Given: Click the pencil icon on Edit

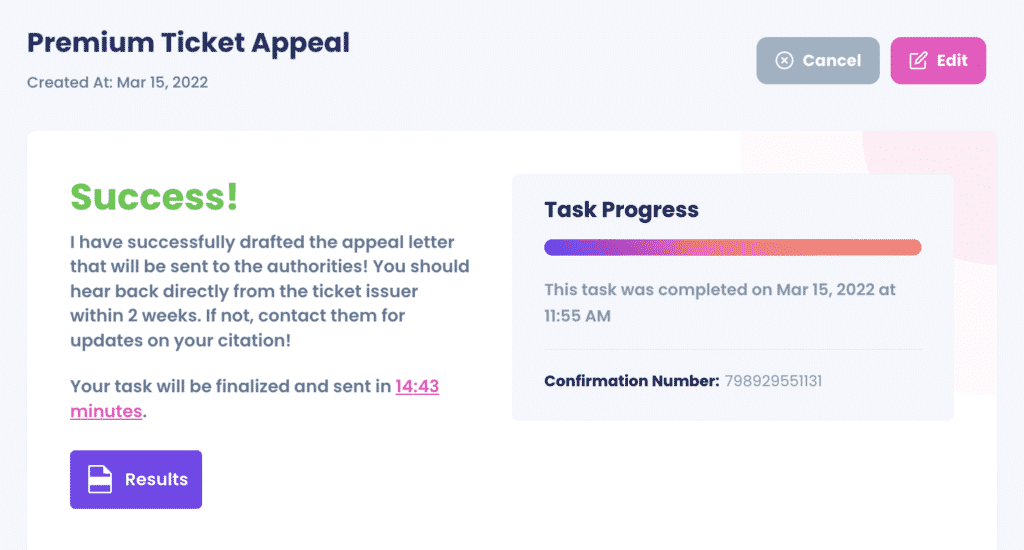Looking at the screenshot, I should pos(918,61).
